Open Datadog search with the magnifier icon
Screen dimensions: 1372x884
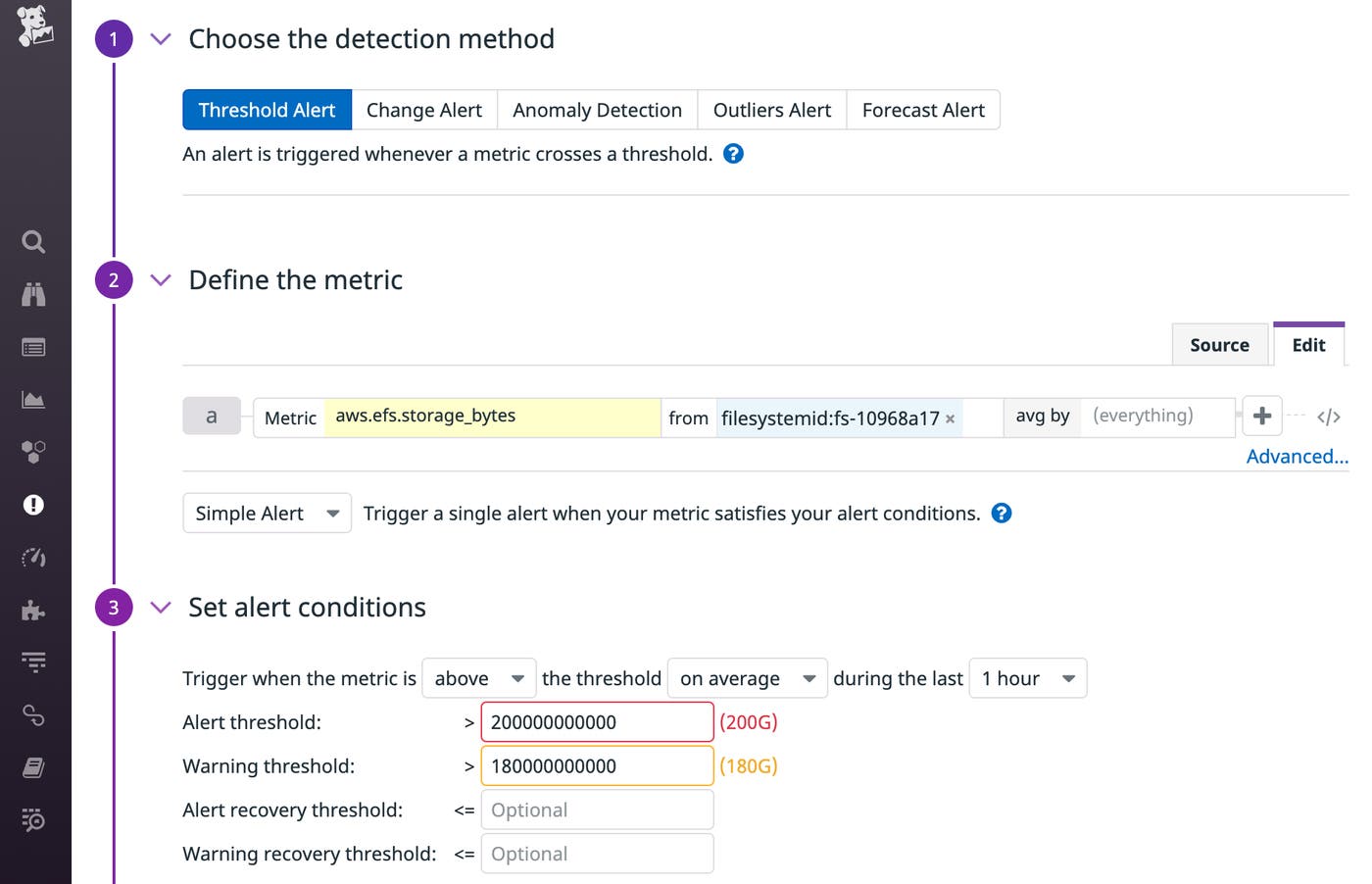tap(33, 241)
